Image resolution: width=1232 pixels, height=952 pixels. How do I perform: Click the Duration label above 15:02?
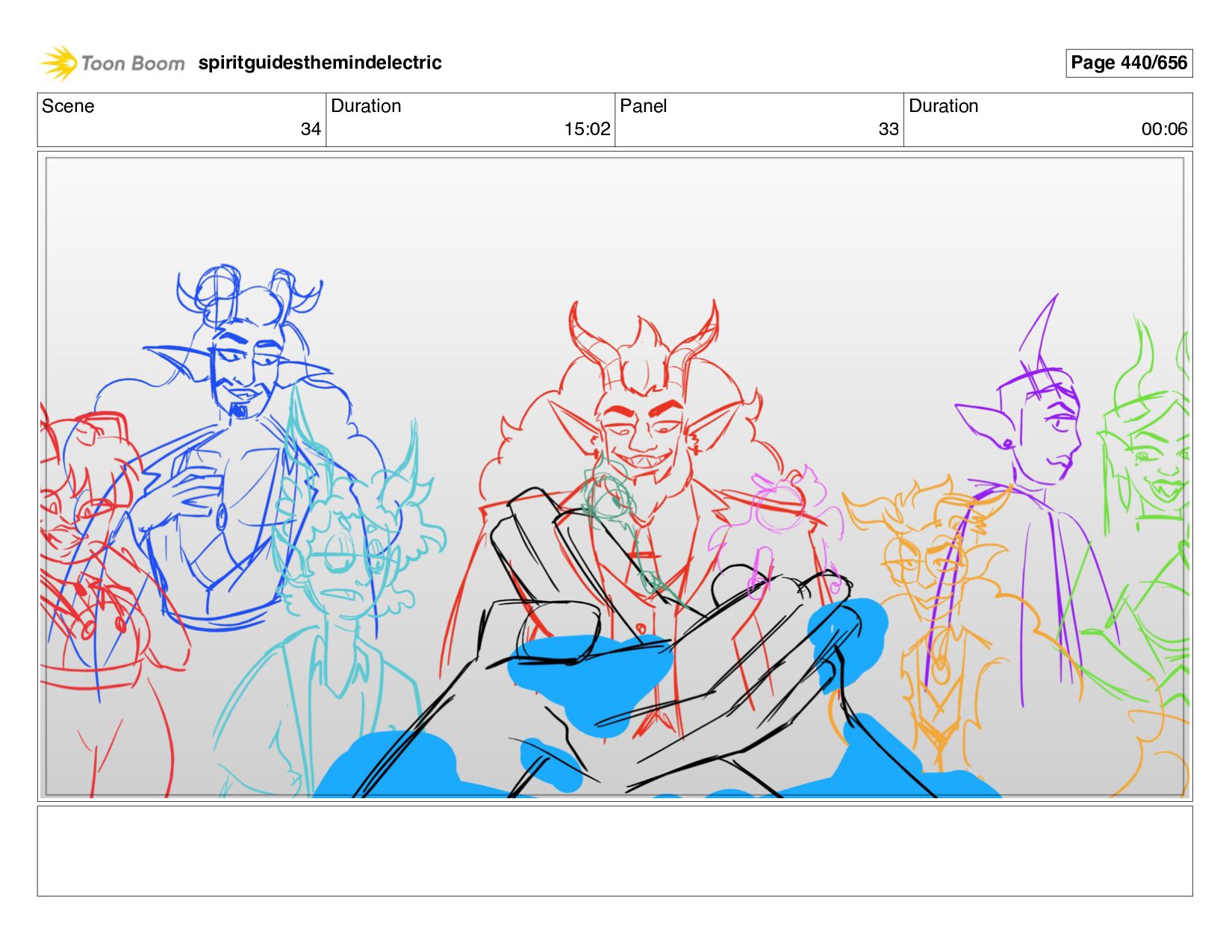[x=366, y=106]
